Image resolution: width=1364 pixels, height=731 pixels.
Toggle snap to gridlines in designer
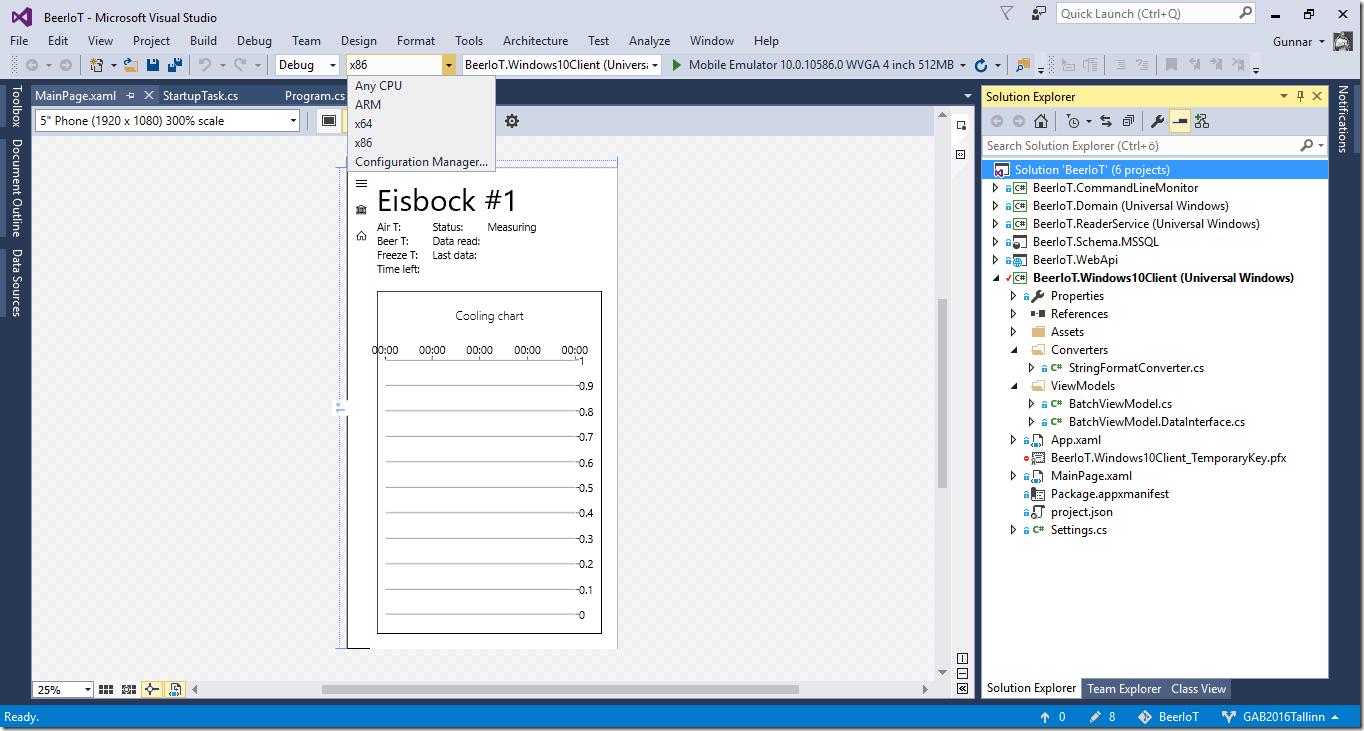pyautogui.click(x=128, y=689)
